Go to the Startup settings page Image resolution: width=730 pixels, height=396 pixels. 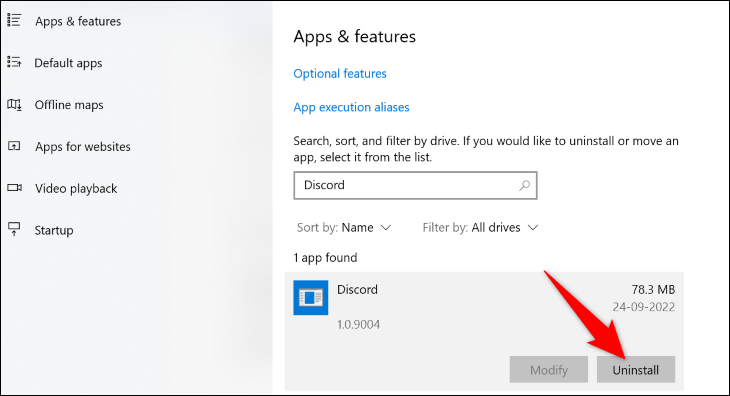point(54,230)
